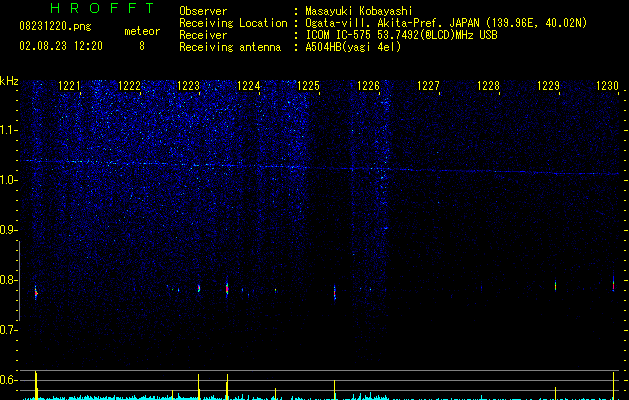Click the meteor echo at 1230
The height and width of the screenshot is (400, 629).
(x=613, y=284)
